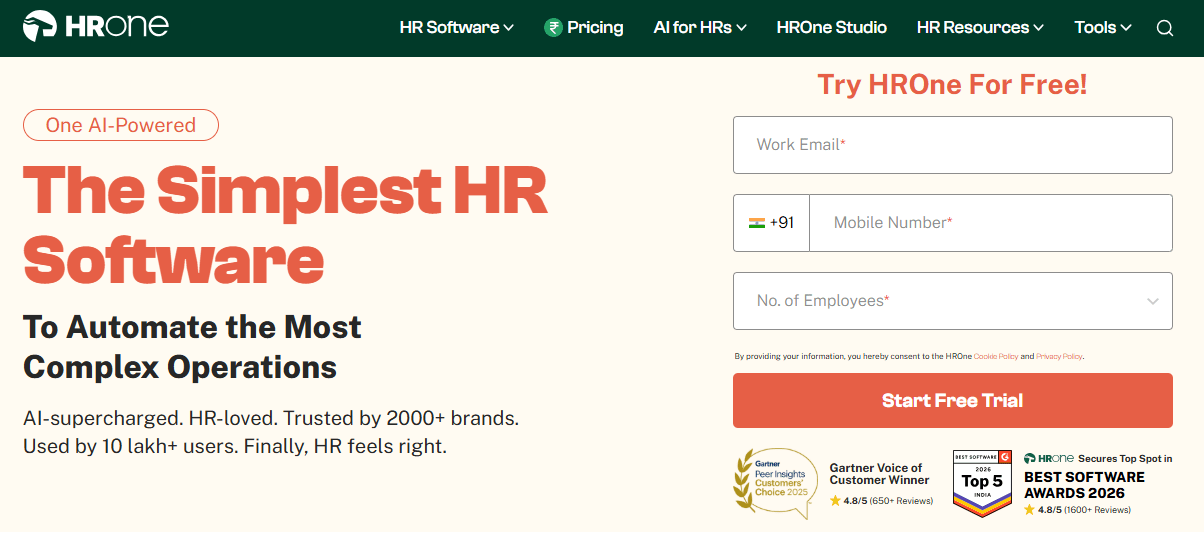Open the Cookie Policy link
The image size is (1204, 553).
996,356
